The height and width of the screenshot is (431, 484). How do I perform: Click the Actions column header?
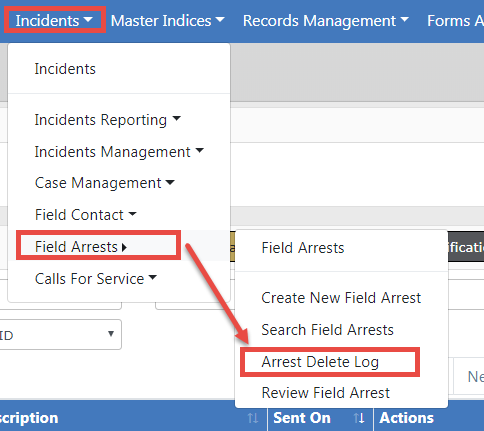pos(407,418)
